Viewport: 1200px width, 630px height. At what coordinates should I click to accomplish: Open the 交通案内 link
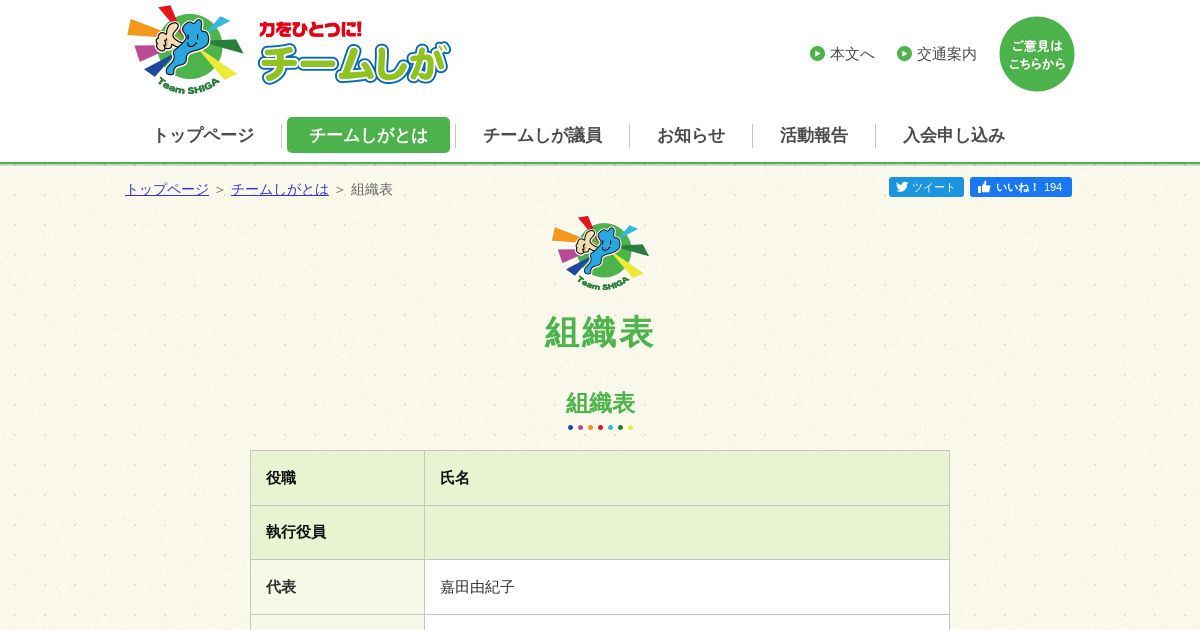tap(947, 54)
